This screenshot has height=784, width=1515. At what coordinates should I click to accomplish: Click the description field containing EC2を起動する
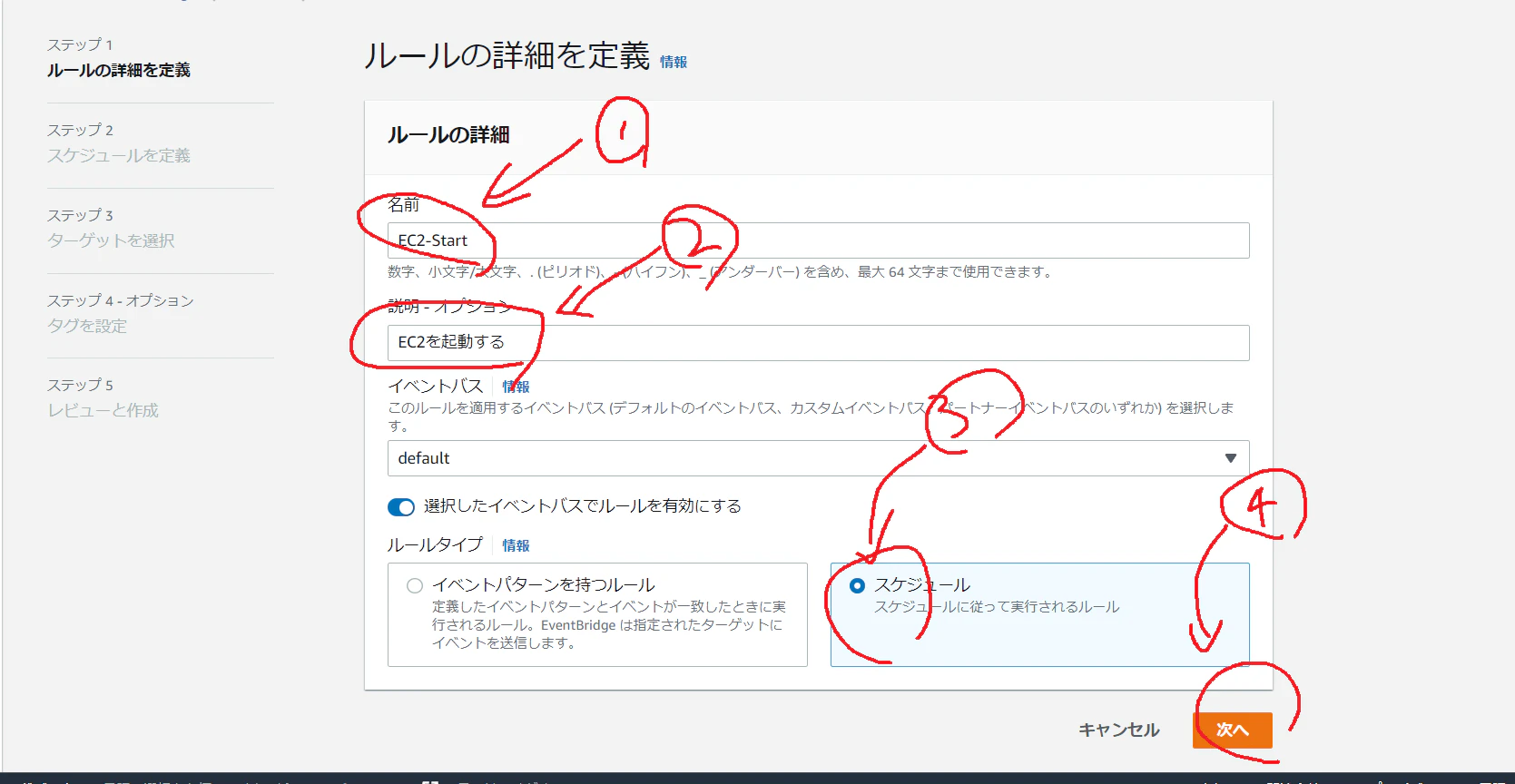coord(818,342)
